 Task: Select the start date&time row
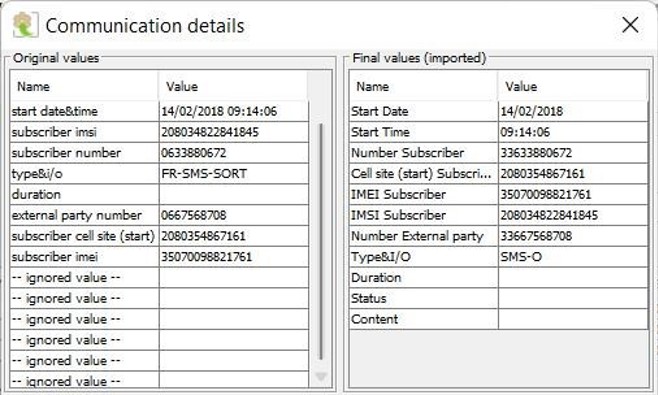(x=159, y=111)
